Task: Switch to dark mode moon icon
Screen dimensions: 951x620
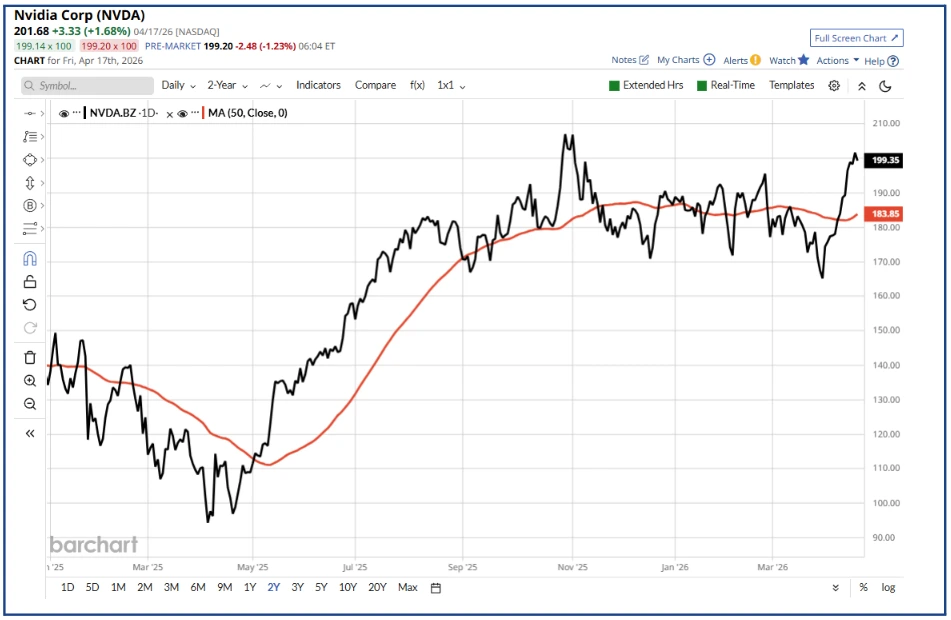Action: click(x=885, y=86)
